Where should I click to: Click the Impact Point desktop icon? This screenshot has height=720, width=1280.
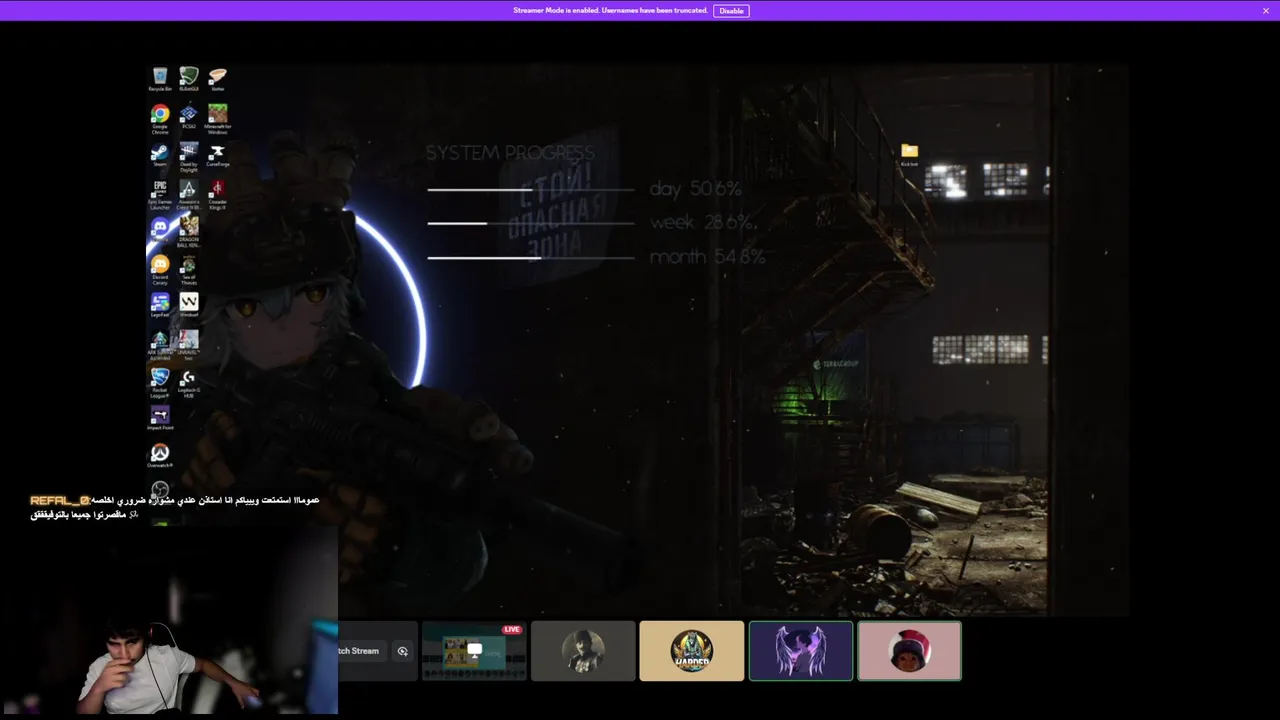(x=160, y=418)
